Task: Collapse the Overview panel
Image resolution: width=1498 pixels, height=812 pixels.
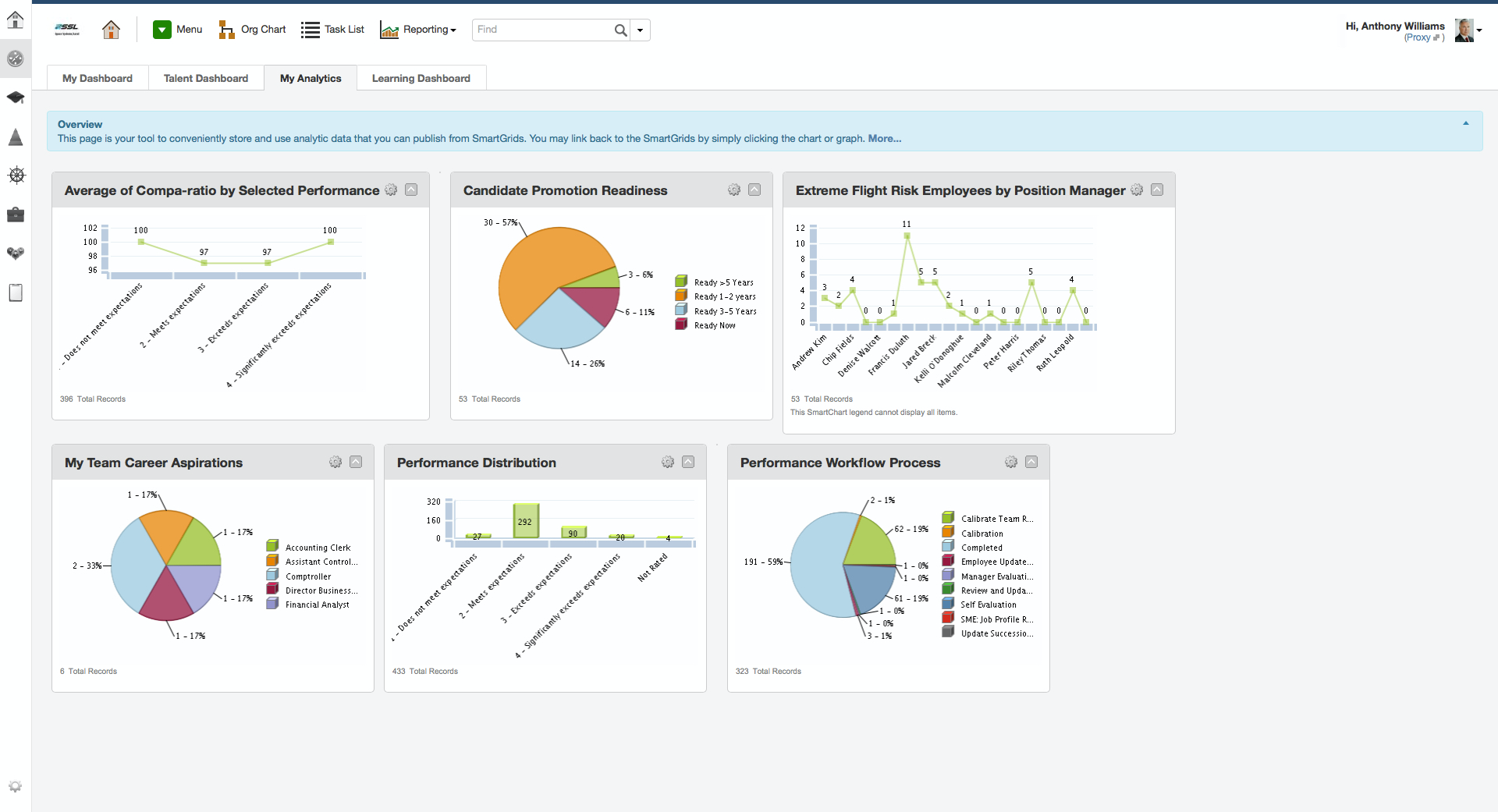Action: click(1465, 122)
